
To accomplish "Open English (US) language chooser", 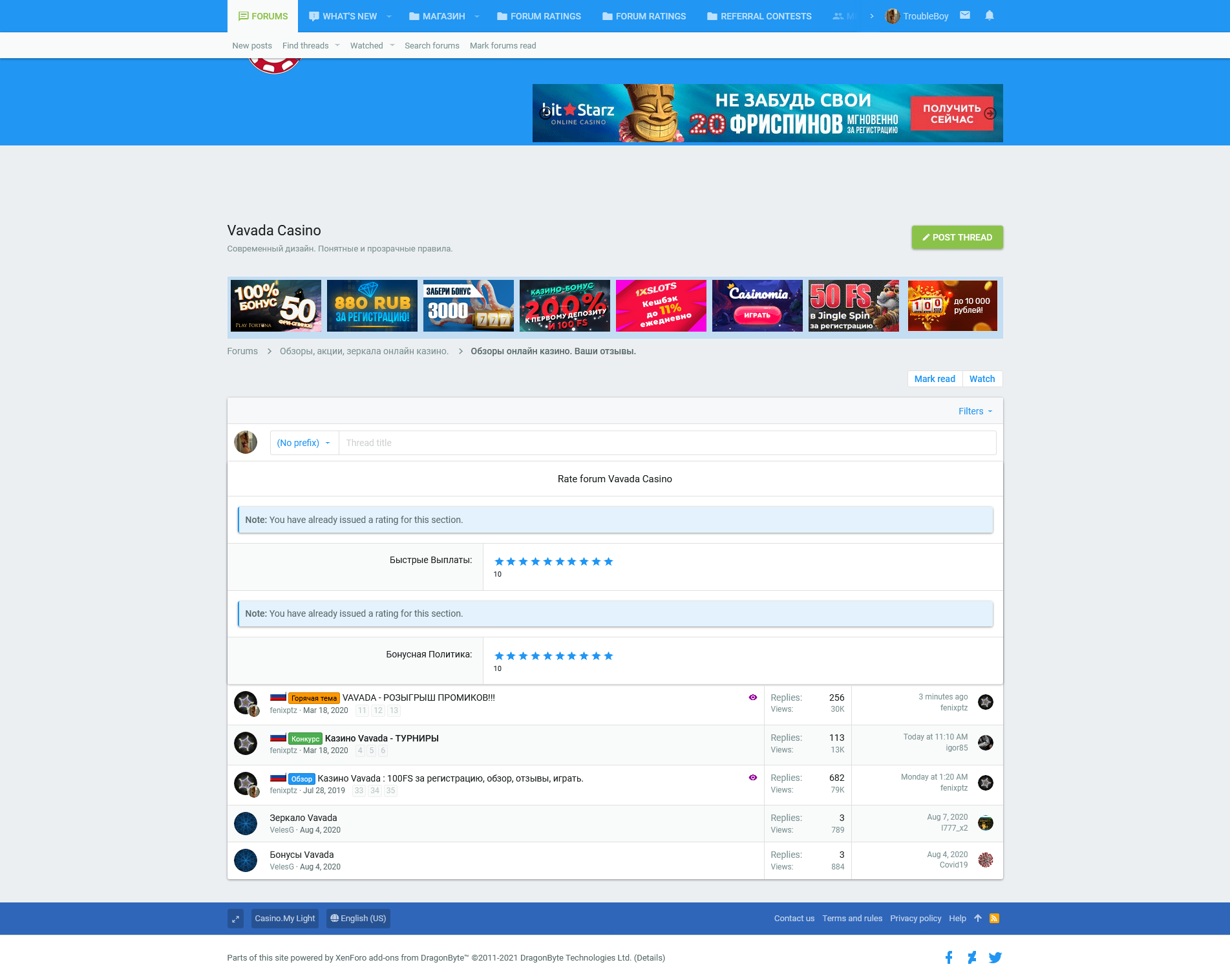I will [x=358, y=919].
